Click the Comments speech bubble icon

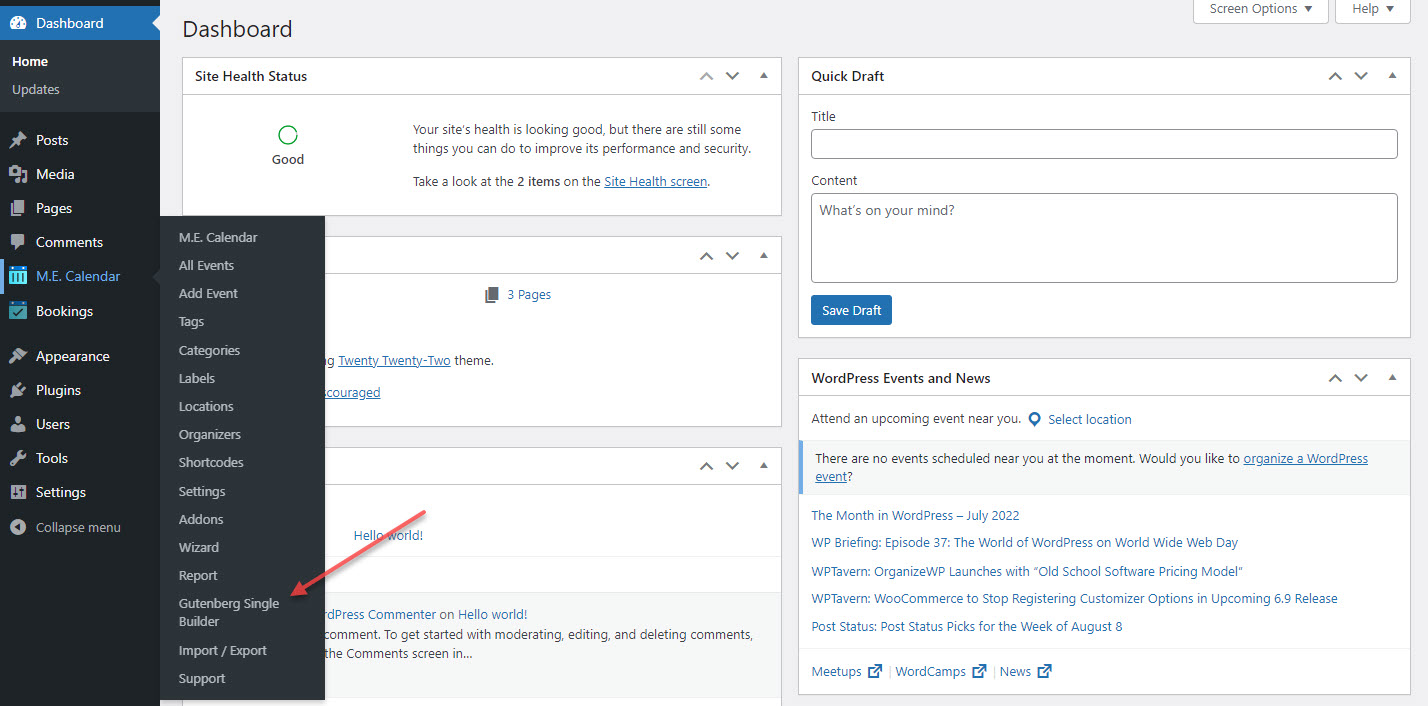click(x=18, y=242)
